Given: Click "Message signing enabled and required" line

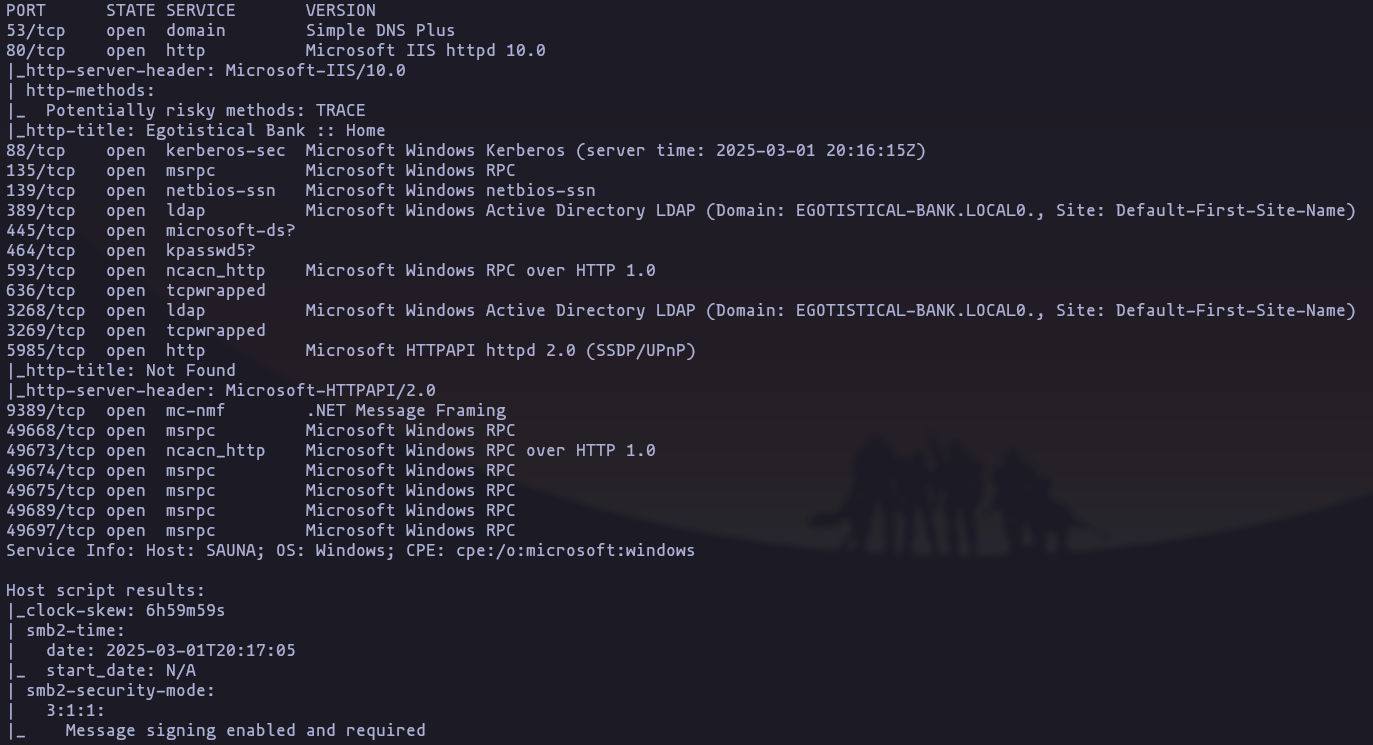Looking at the screenshot, I should click(x=245, y=730).
